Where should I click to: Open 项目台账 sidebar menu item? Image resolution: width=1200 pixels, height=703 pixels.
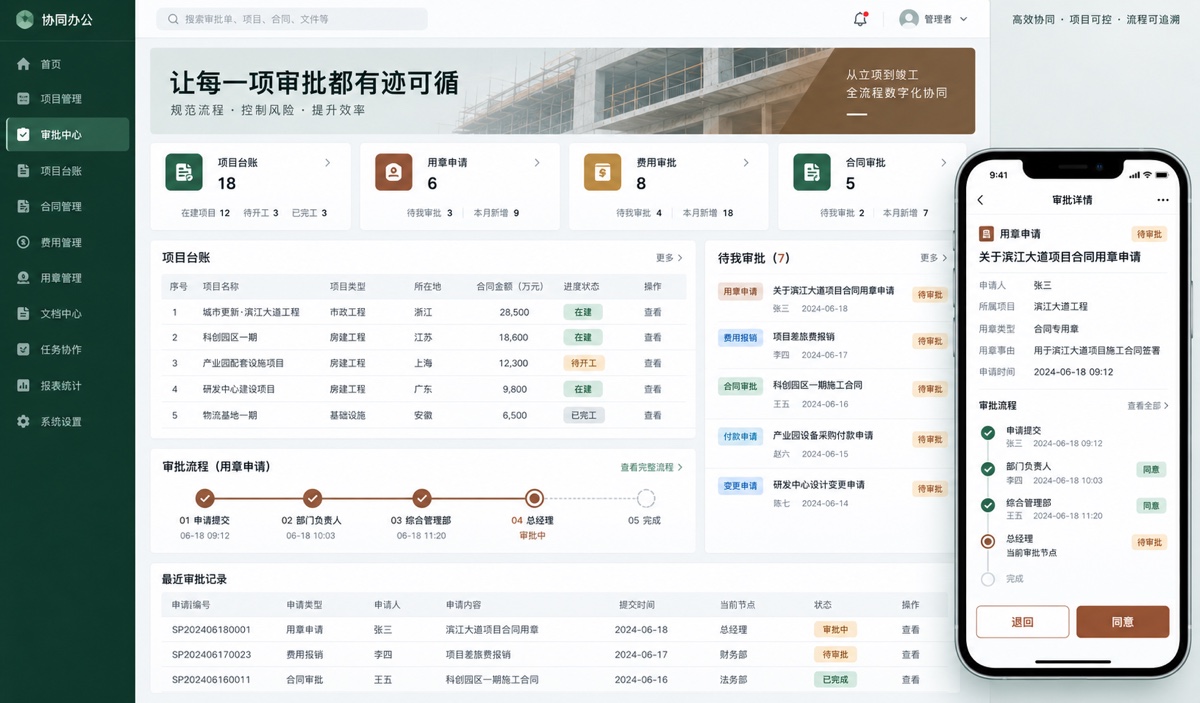click(67, 171)
